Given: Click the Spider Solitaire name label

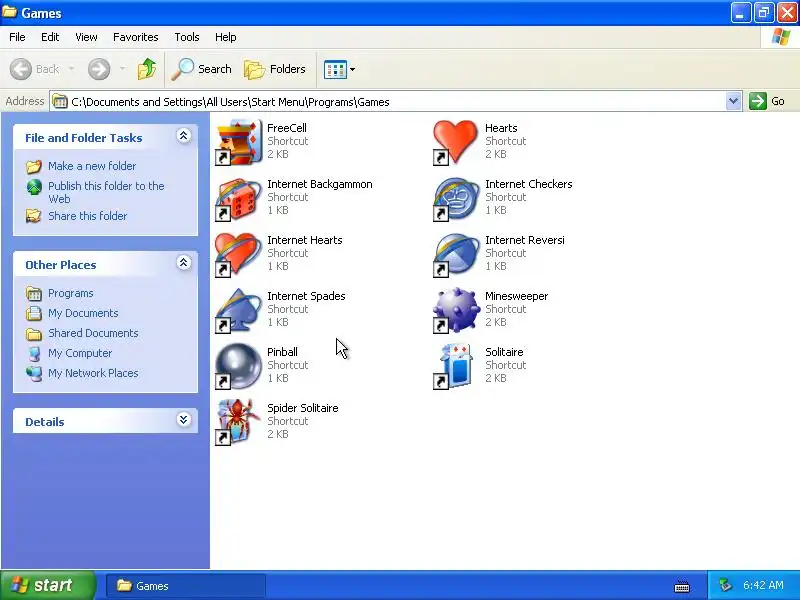Looking at the screenshot, I should pyautogui.click(x=303, y=408).
